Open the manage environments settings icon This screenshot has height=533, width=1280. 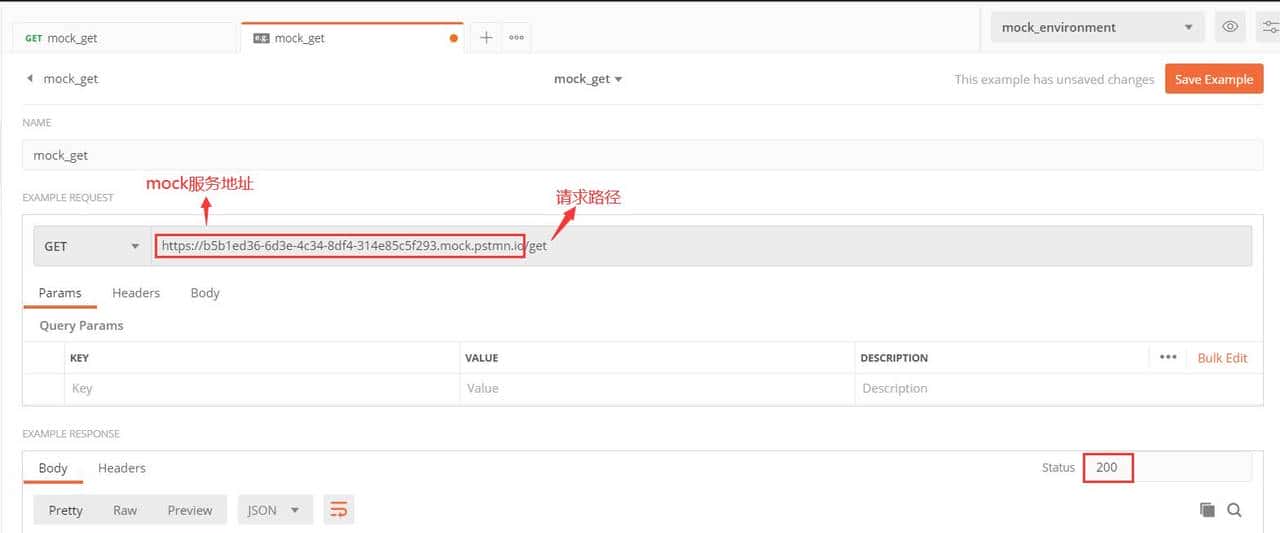[1270, 27]
